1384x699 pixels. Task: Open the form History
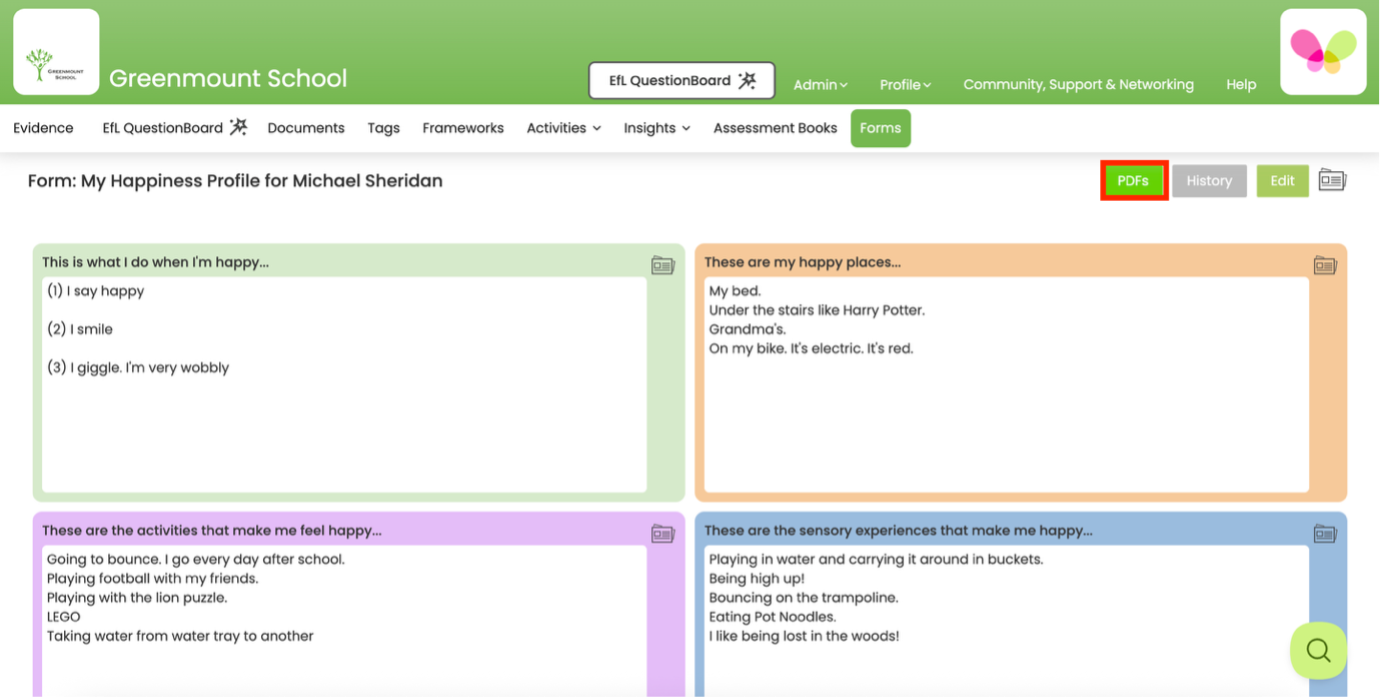[x=1209, y=180]
